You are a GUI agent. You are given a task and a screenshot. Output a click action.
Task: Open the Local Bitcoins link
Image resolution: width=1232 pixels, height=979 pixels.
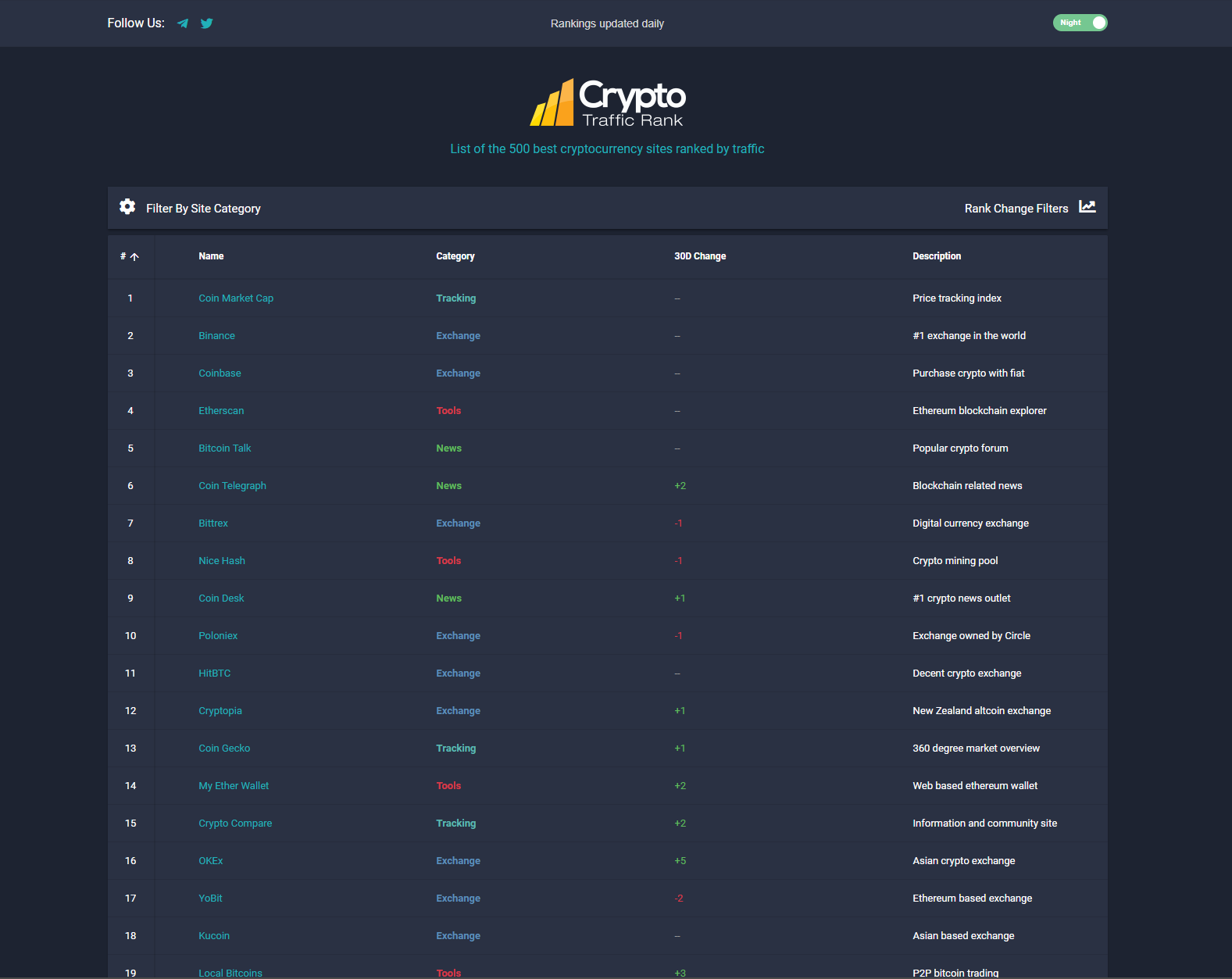pyautogui.click(x=230, y=973)
